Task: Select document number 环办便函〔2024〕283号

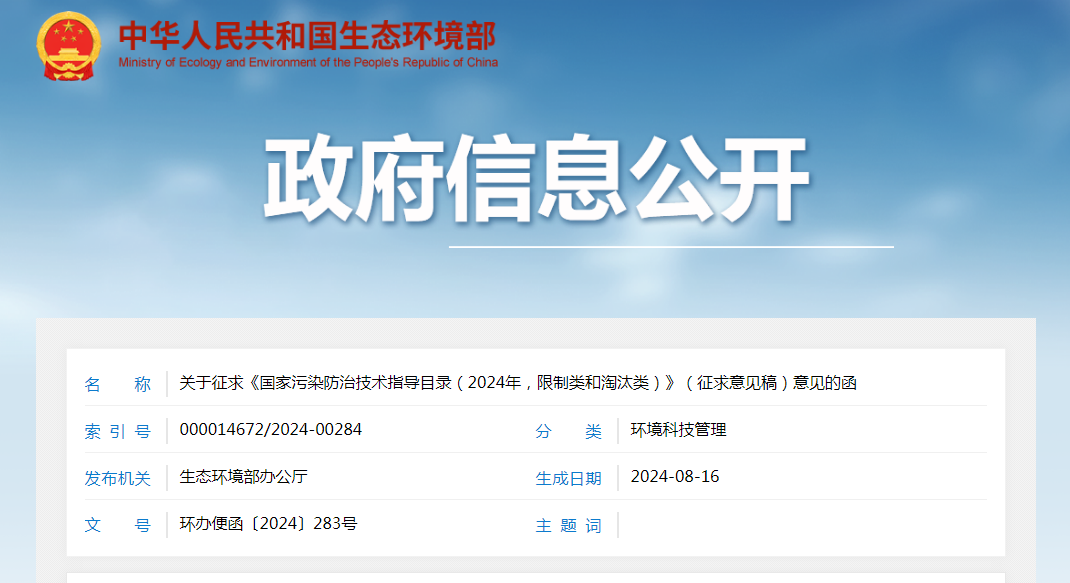Action: (x=267, y=524)
